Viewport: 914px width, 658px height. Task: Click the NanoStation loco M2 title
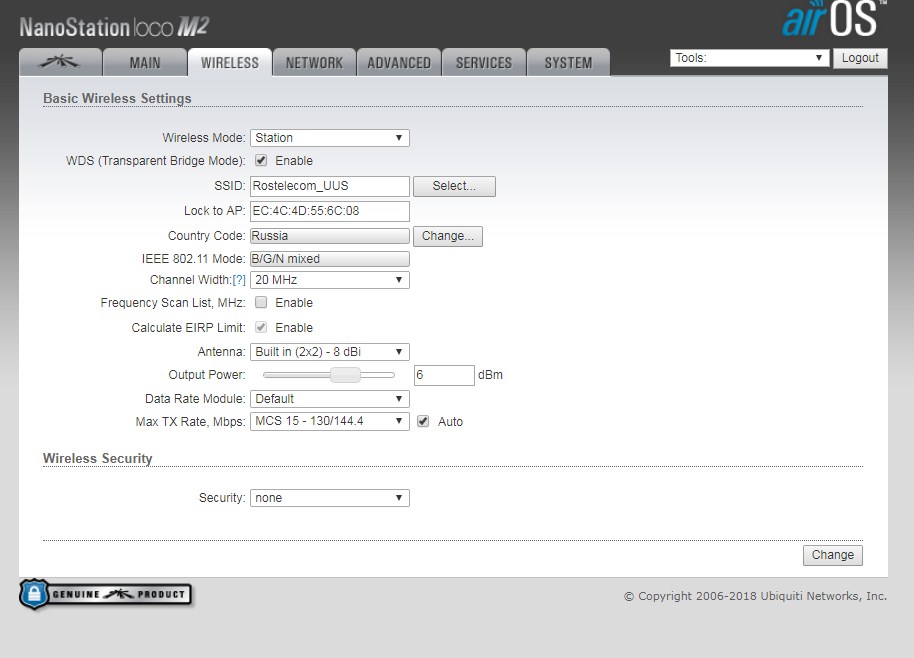pyautogui.click(x=114, y=27)
